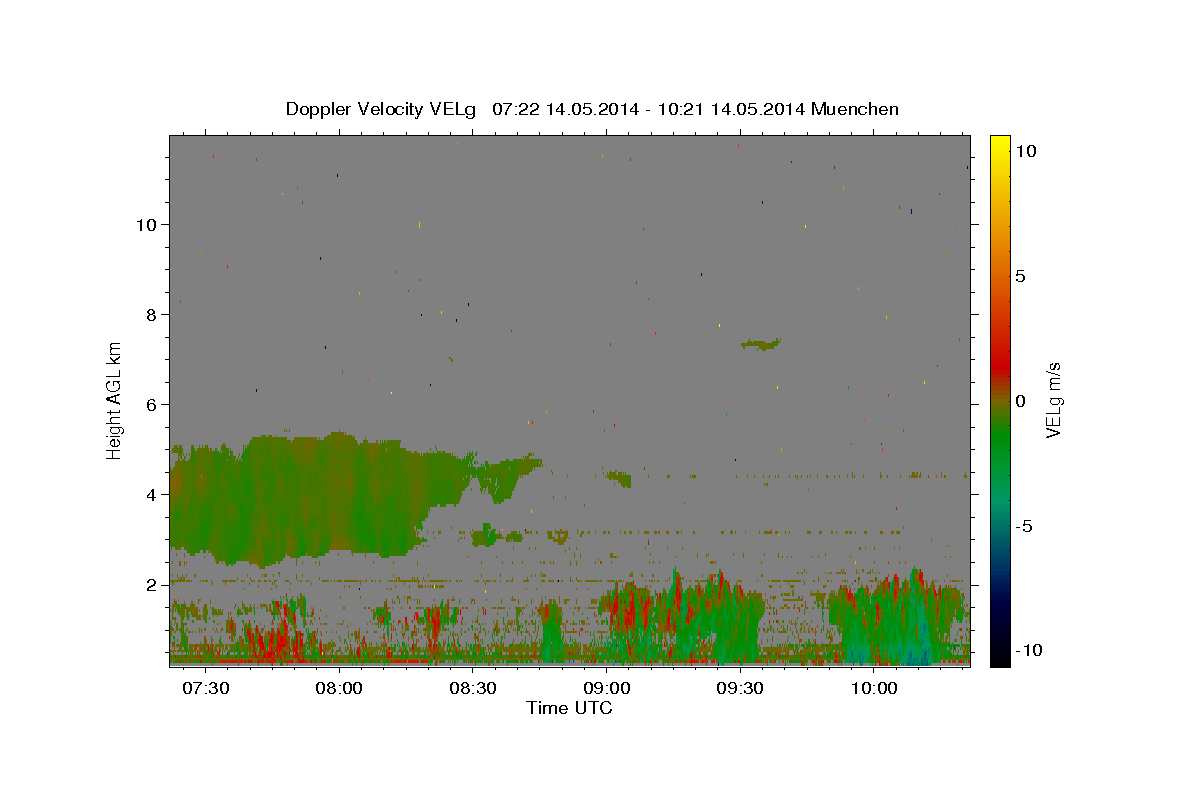The image size is (1200, 800).
Task: Click the height tick label 6
Action: (x=152, y=404)
